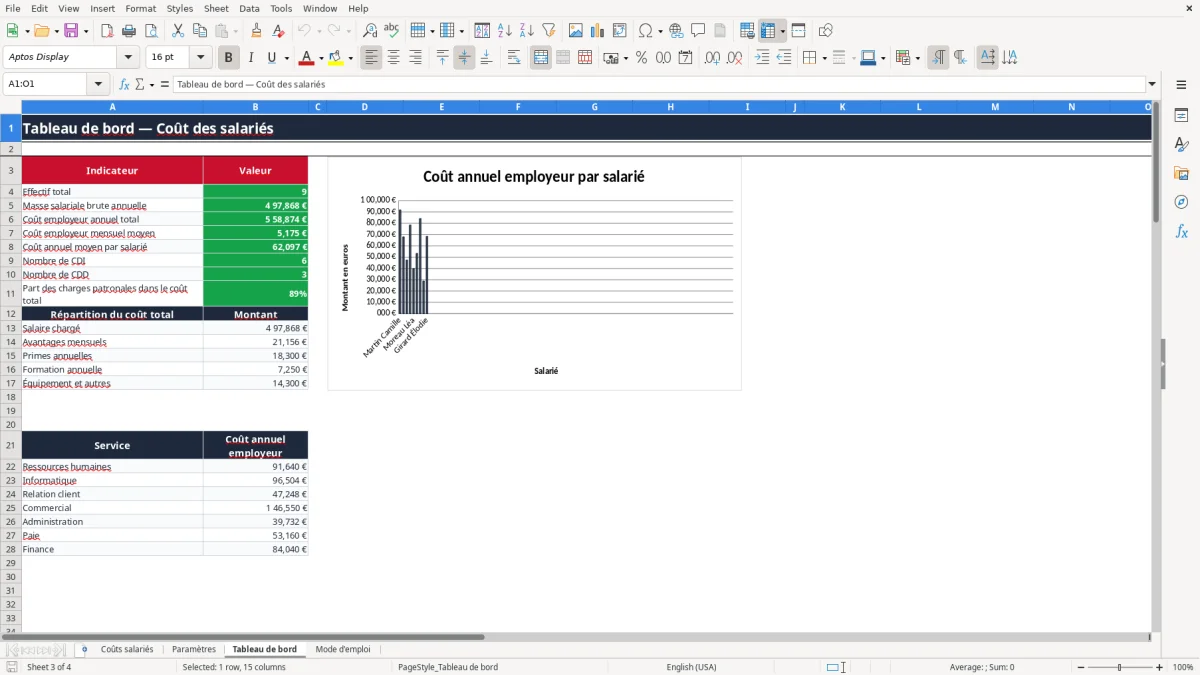Toggle Underline formatting
The width and height of the screenshot is (1200, 675).
[271, 58]
